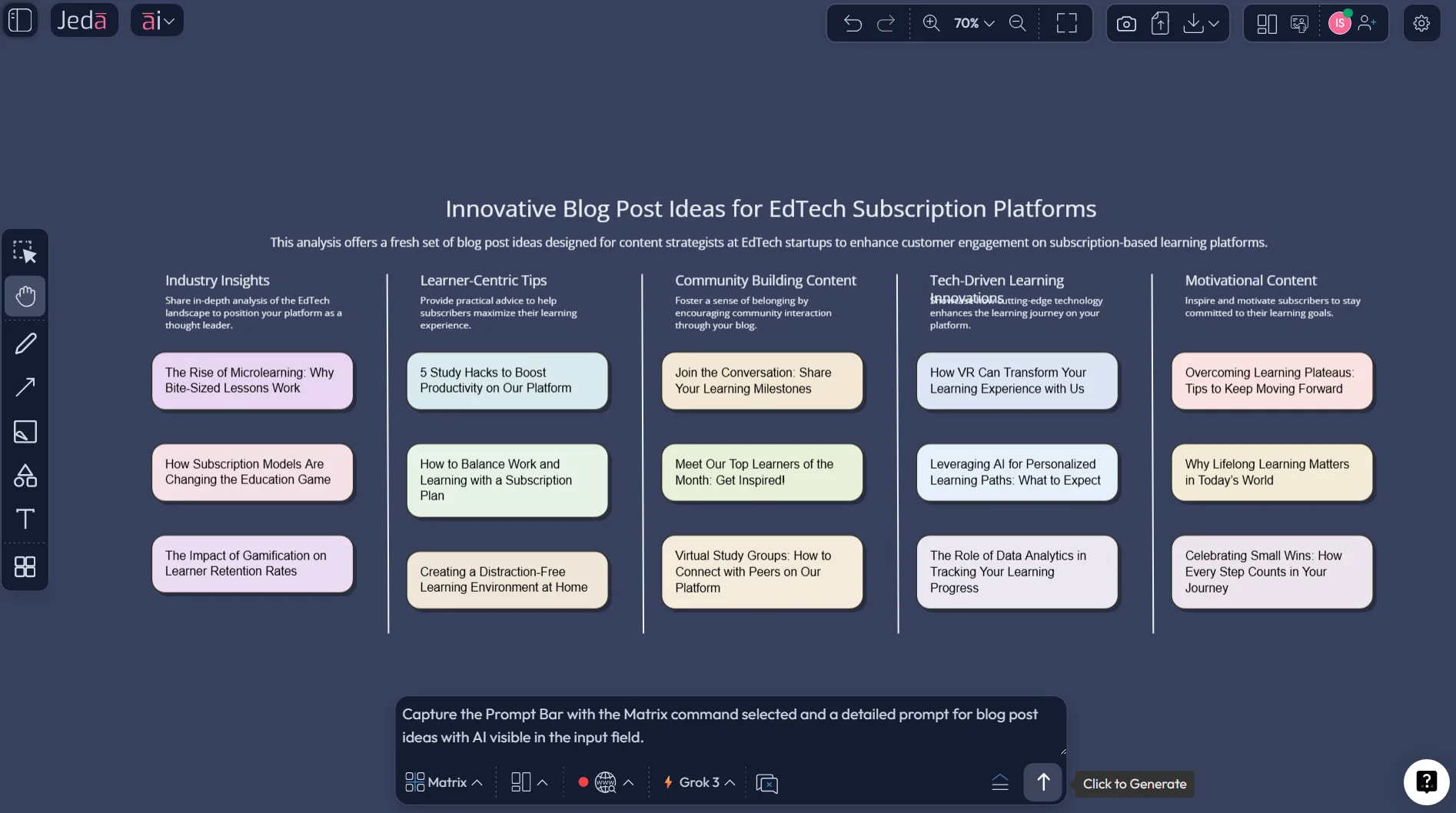Click the Click to Generate arrow button
The height and width of the screenshot is (813, 1456).
(x=1042, y=781)
